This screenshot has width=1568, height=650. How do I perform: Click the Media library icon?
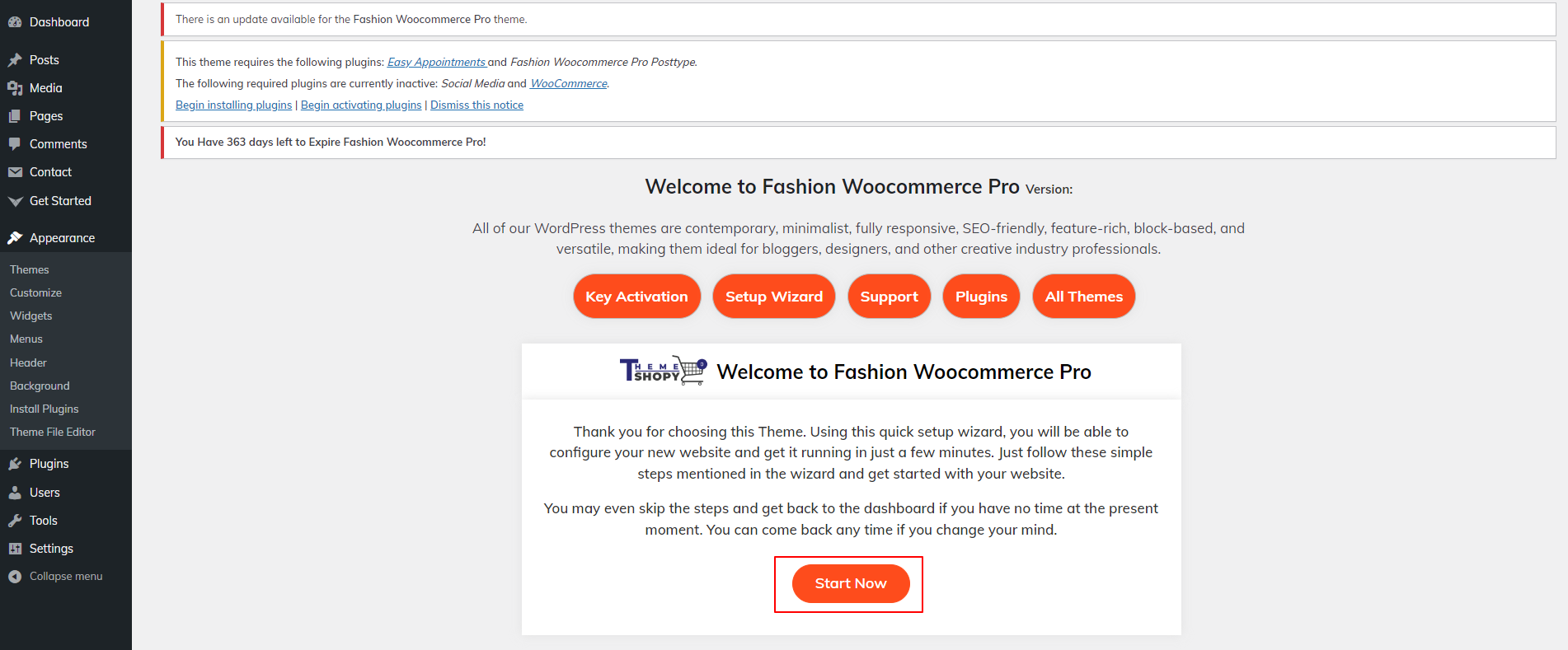(15, 88)
